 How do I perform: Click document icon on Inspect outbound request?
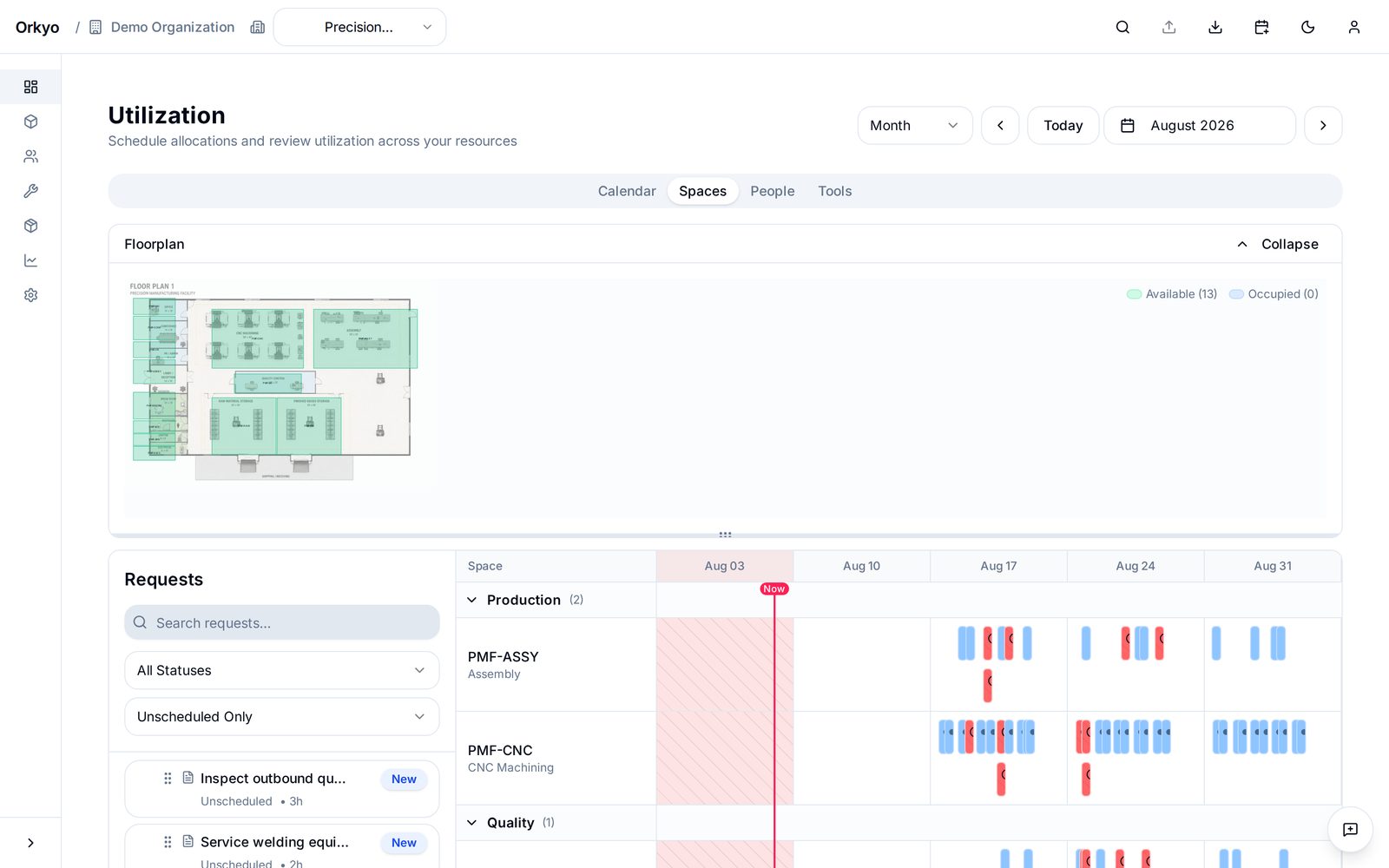(x=188, y=778)
